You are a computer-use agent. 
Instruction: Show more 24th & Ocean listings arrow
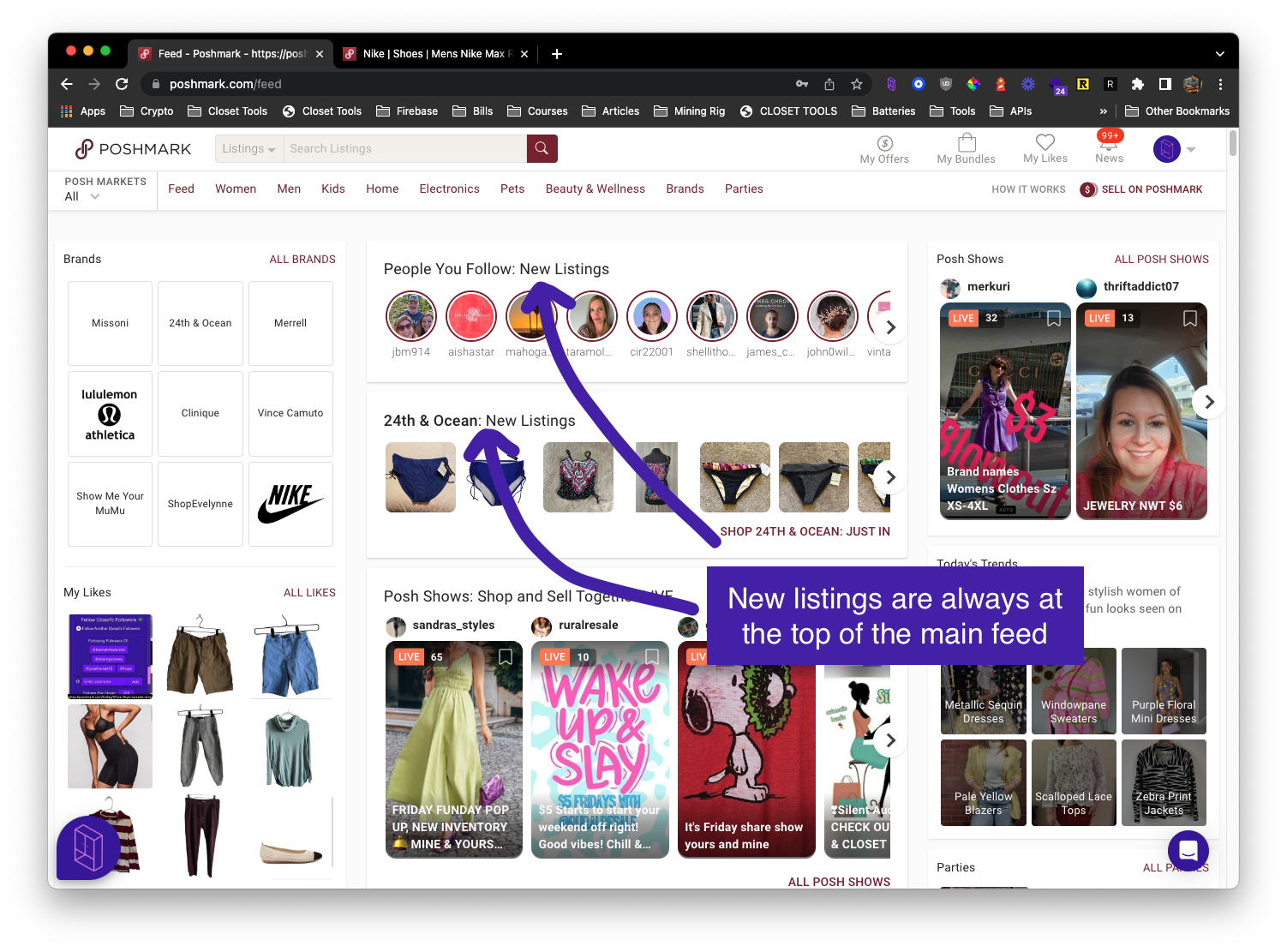[x=890, y=477]
